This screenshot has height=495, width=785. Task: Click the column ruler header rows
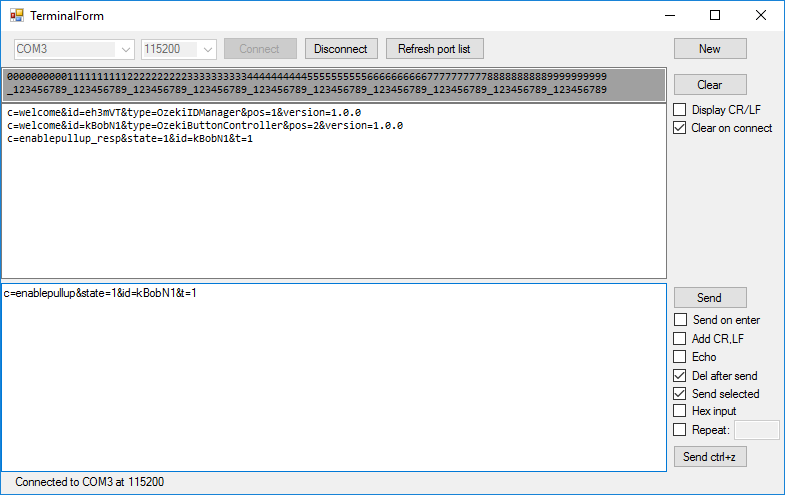pos(334,84)
